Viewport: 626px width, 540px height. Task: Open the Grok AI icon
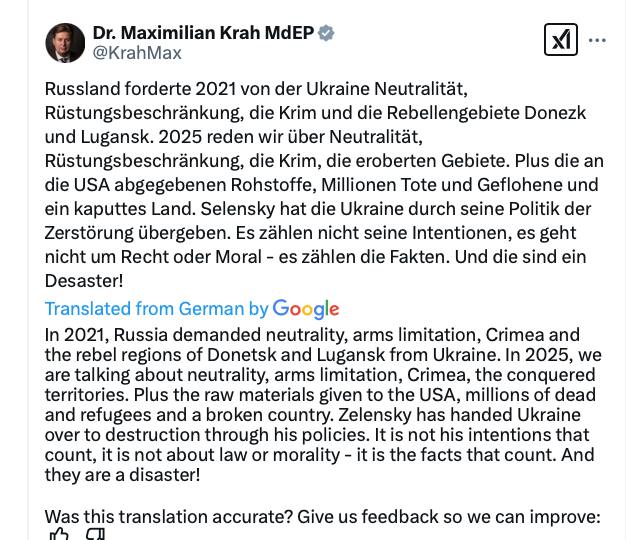(x=561, y=40)
